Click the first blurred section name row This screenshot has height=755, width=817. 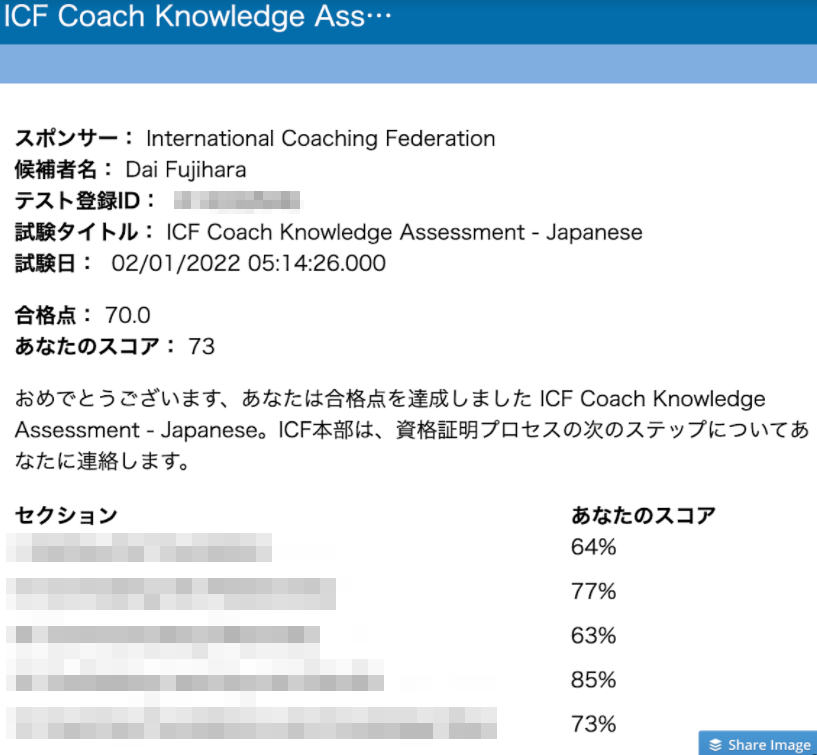(x=140, y=547)
